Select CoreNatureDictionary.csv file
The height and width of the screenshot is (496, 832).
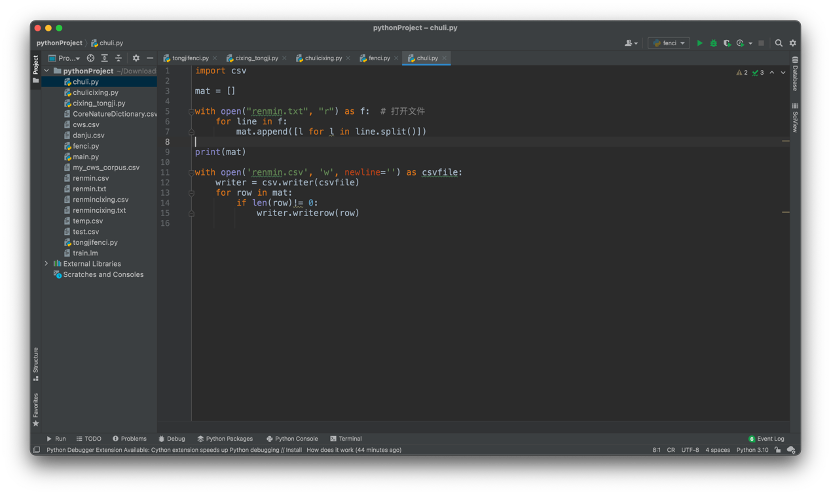pyautogui.click(x=110, y=114)
